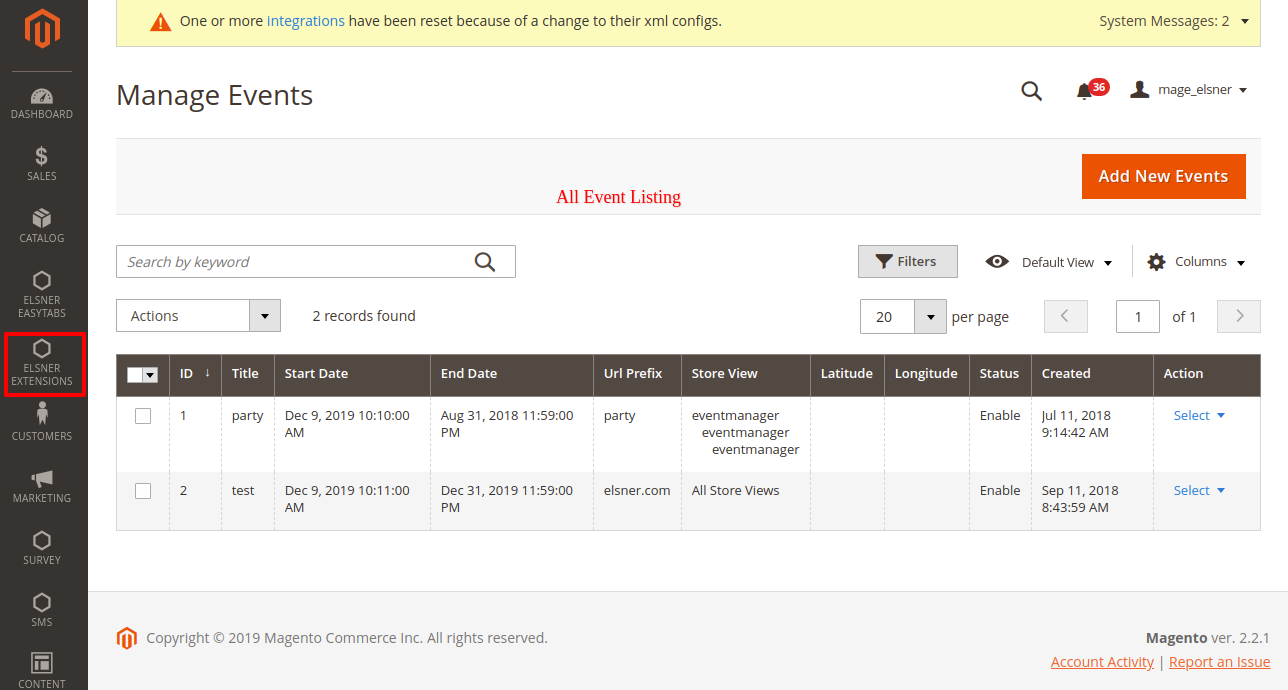Click the magnifier icon in page header
Viewport: 1288px width, 690px height.
click(x=1031, y=91)
